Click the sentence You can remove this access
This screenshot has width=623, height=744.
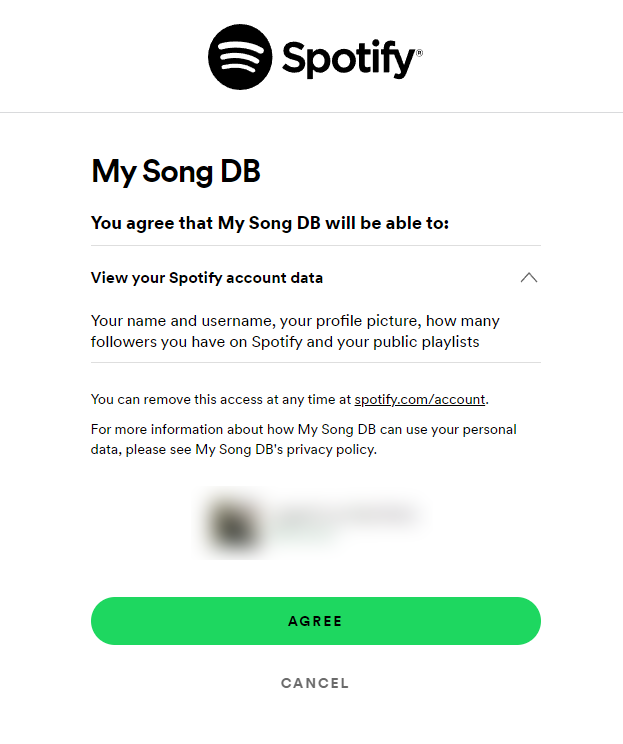(289, 399)
